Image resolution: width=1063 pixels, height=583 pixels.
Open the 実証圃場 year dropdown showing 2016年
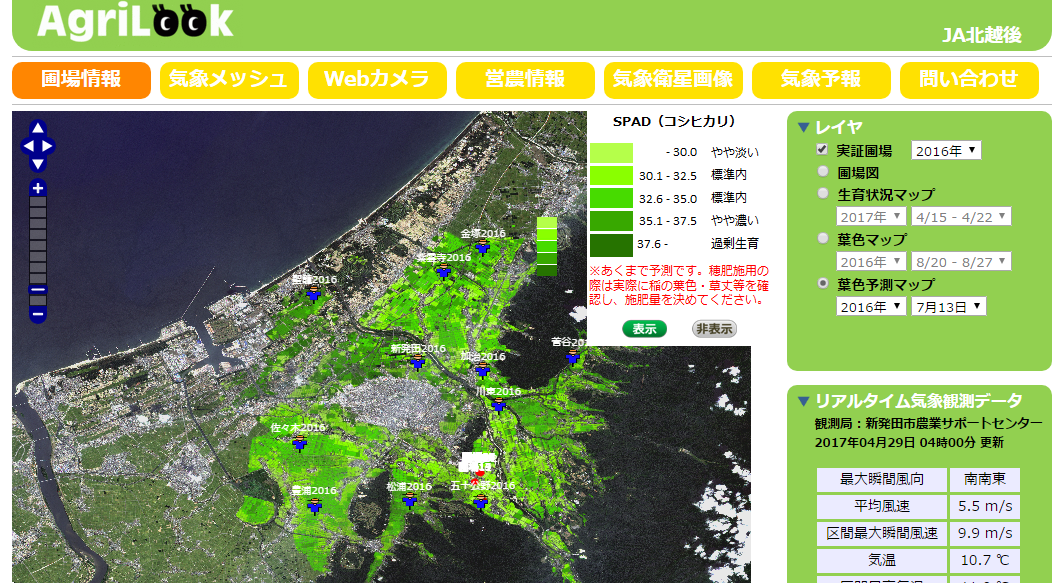click(x=946, y=150)
